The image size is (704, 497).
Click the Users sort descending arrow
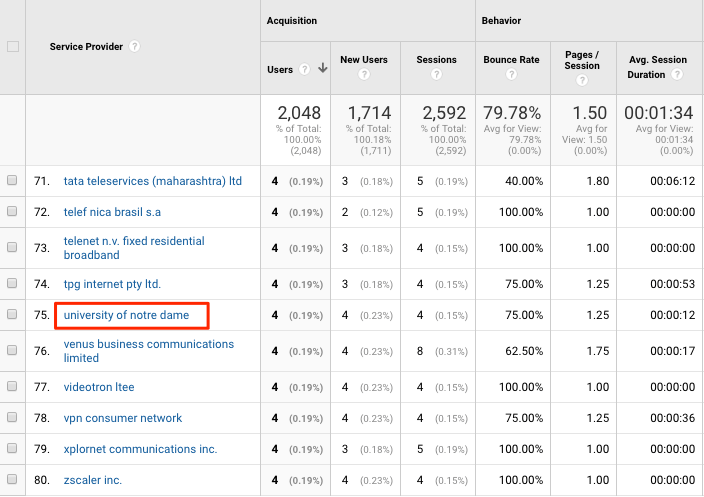322,68
